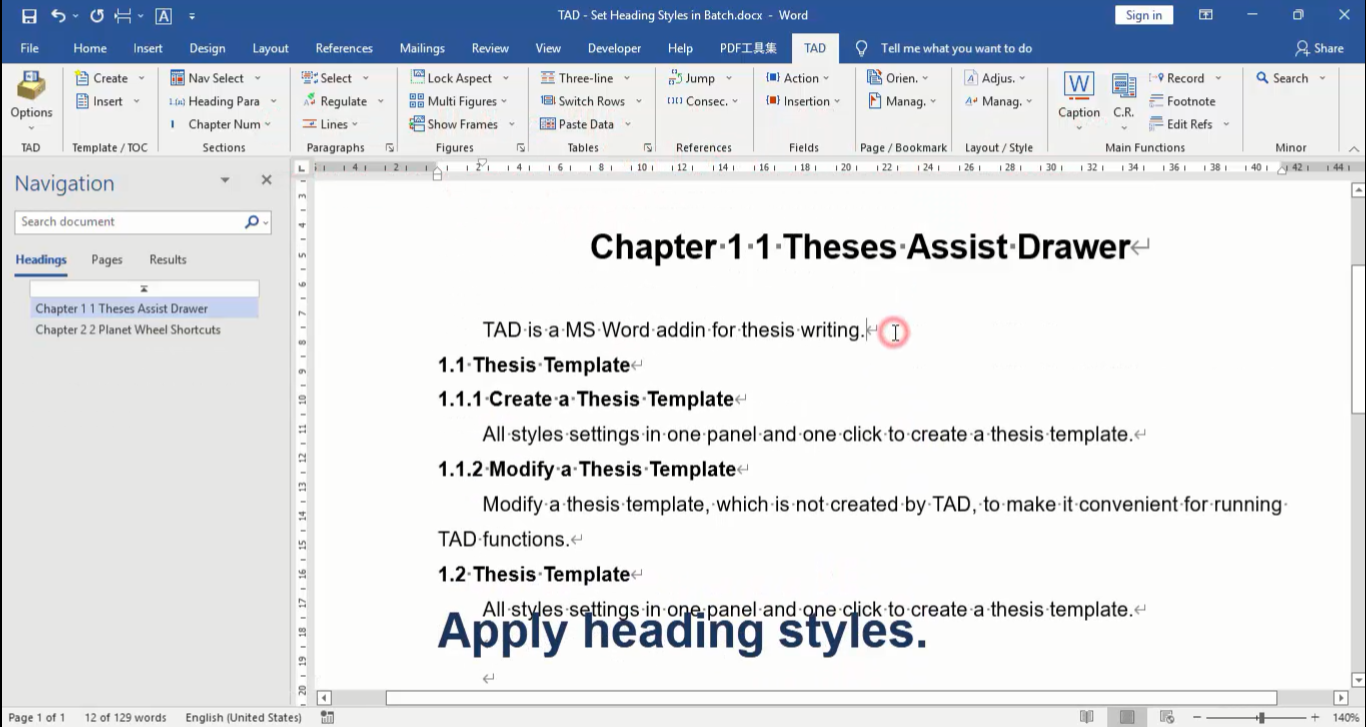Click the Lines tool icon

309,124
